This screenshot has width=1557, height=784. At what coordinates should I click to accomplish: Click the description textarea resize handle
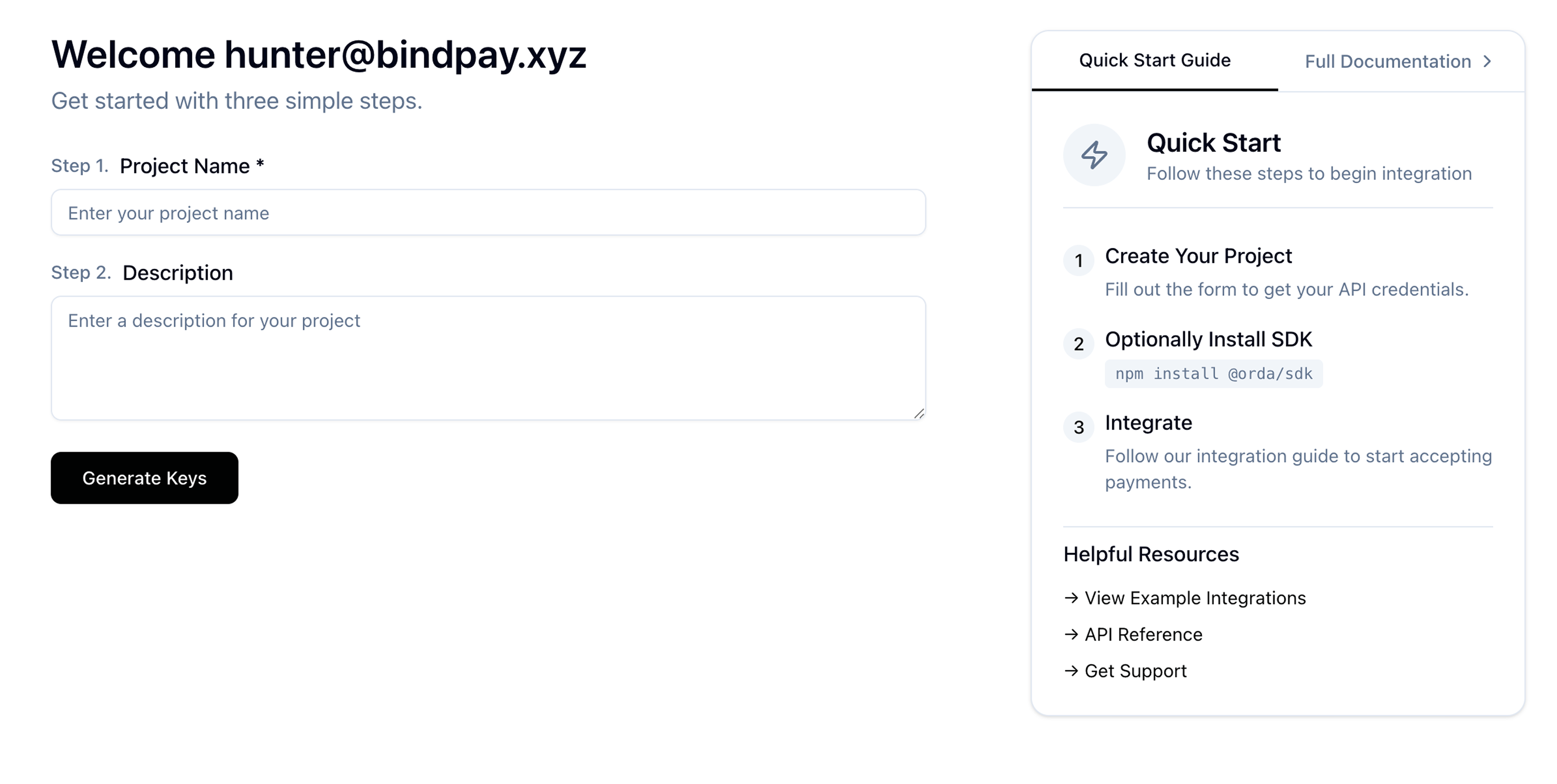[919, 413]
